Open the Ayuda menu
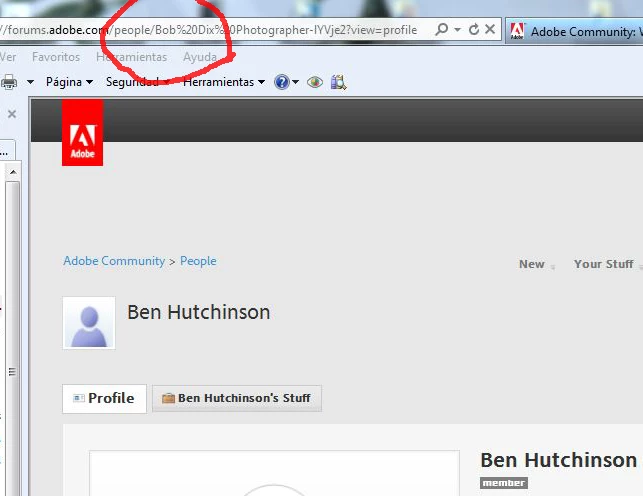Screen dimensions: 643x496 point(200,57)
